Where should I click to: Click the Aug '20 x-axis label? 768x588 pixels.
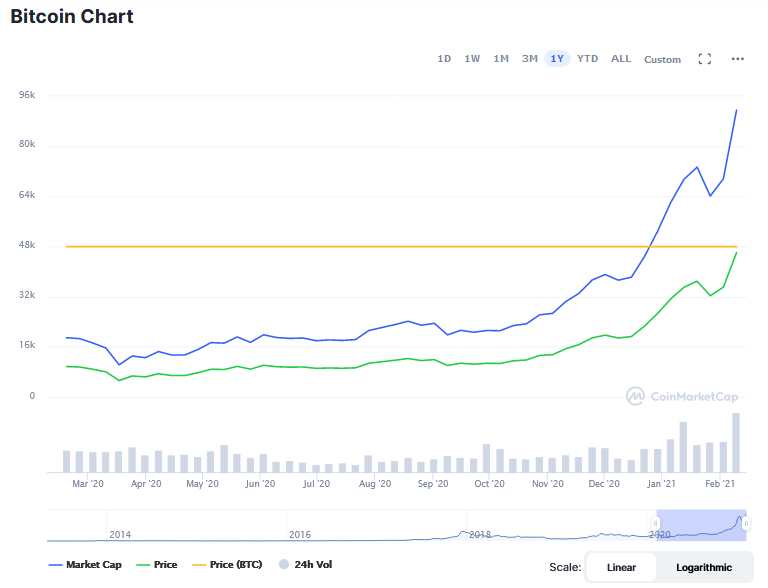(x=375, y=484)
